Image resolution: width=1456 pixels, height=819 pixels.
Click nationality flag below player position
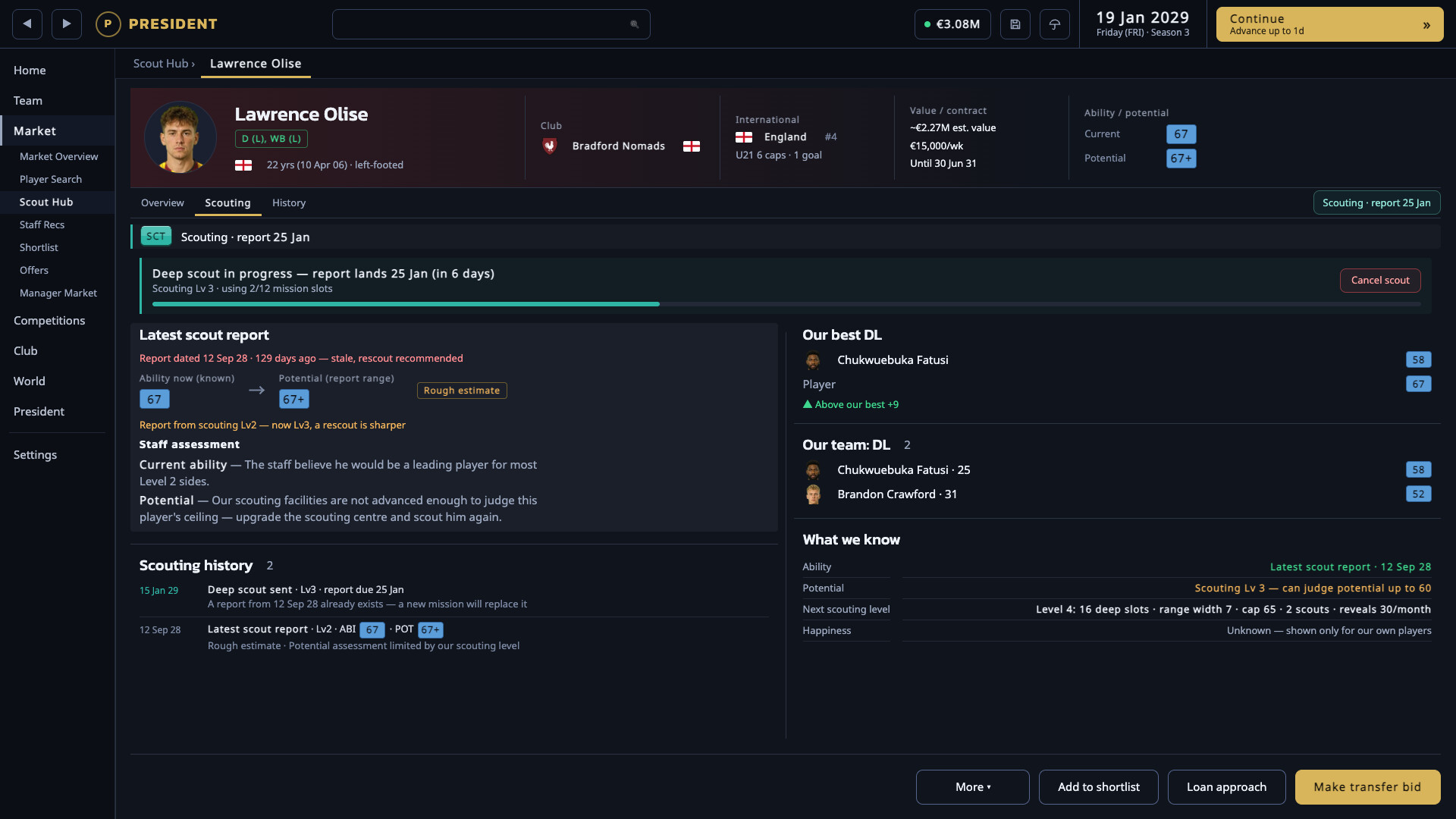tap(243, 165)
